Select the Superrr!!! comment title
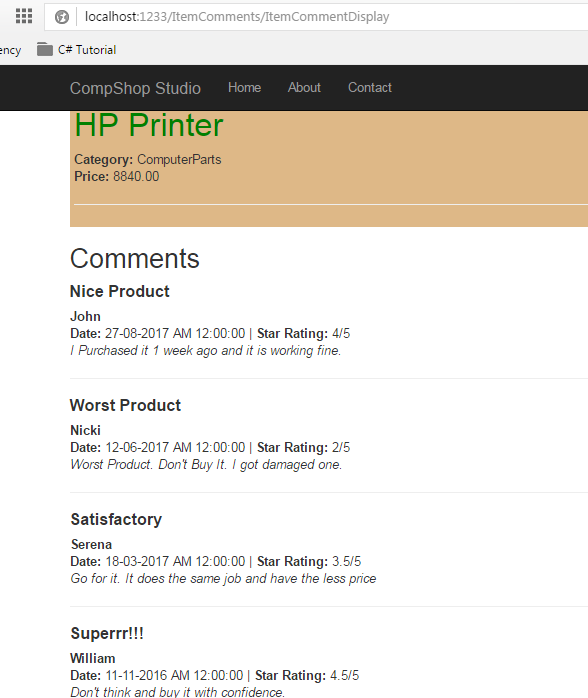The height and width of the screenshot is (698, 588). (x=107, y=633)
